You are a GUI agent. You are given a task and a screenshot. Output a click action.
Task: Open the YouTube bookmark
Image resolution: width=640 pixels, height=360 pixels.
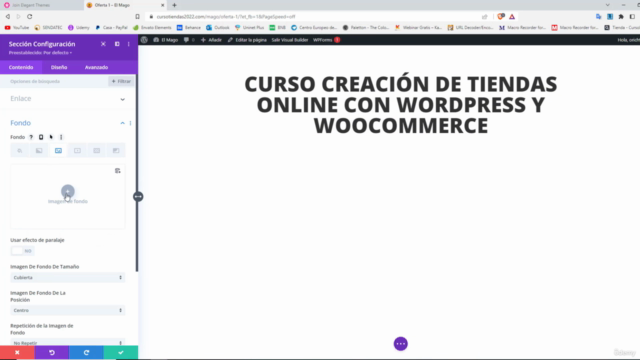tap(17, 28)
